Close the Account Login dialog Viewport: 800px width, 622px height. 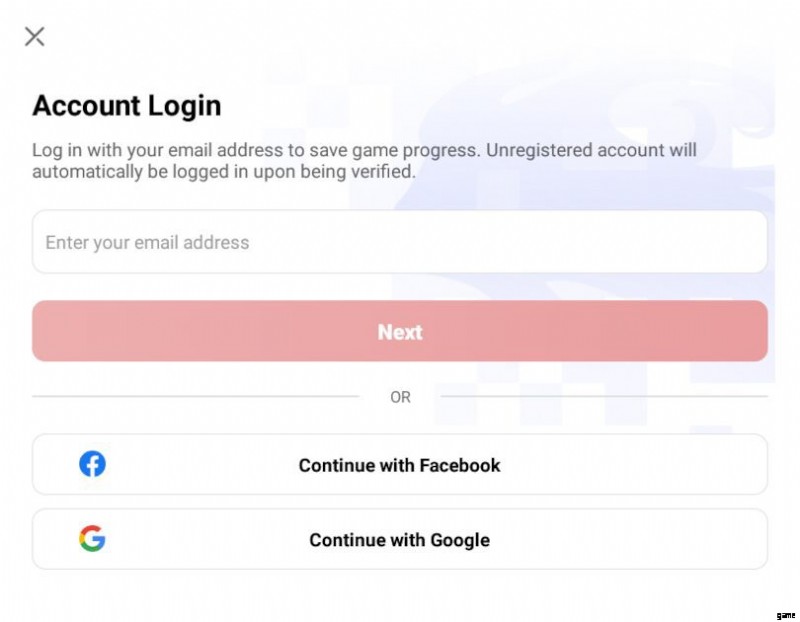[35, 37]
